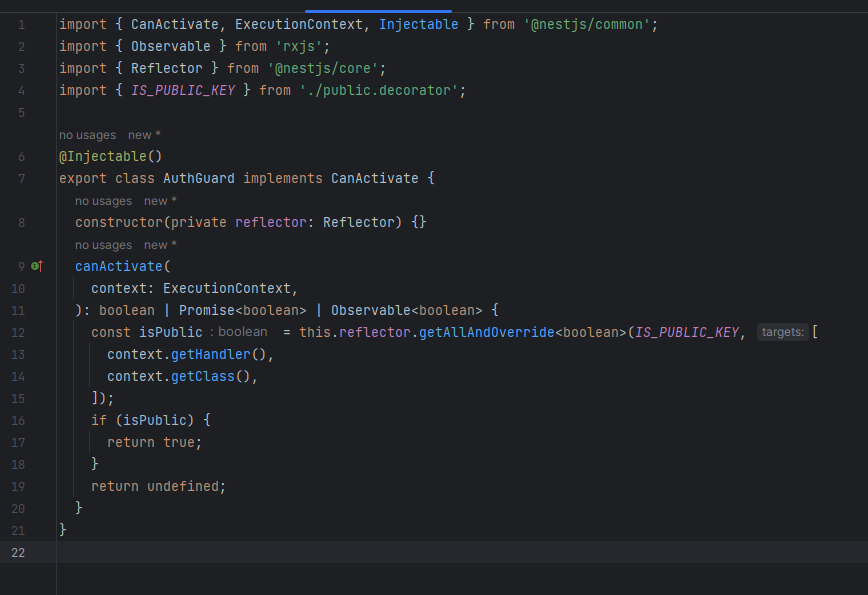Click the implements-method gutter icon on line 9
868x595 pixels.
[x=37, y=266]
